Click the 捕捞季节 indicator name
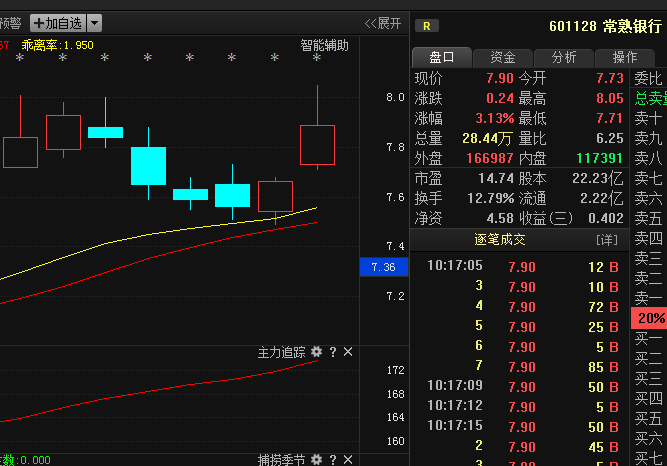 point(282,460)
